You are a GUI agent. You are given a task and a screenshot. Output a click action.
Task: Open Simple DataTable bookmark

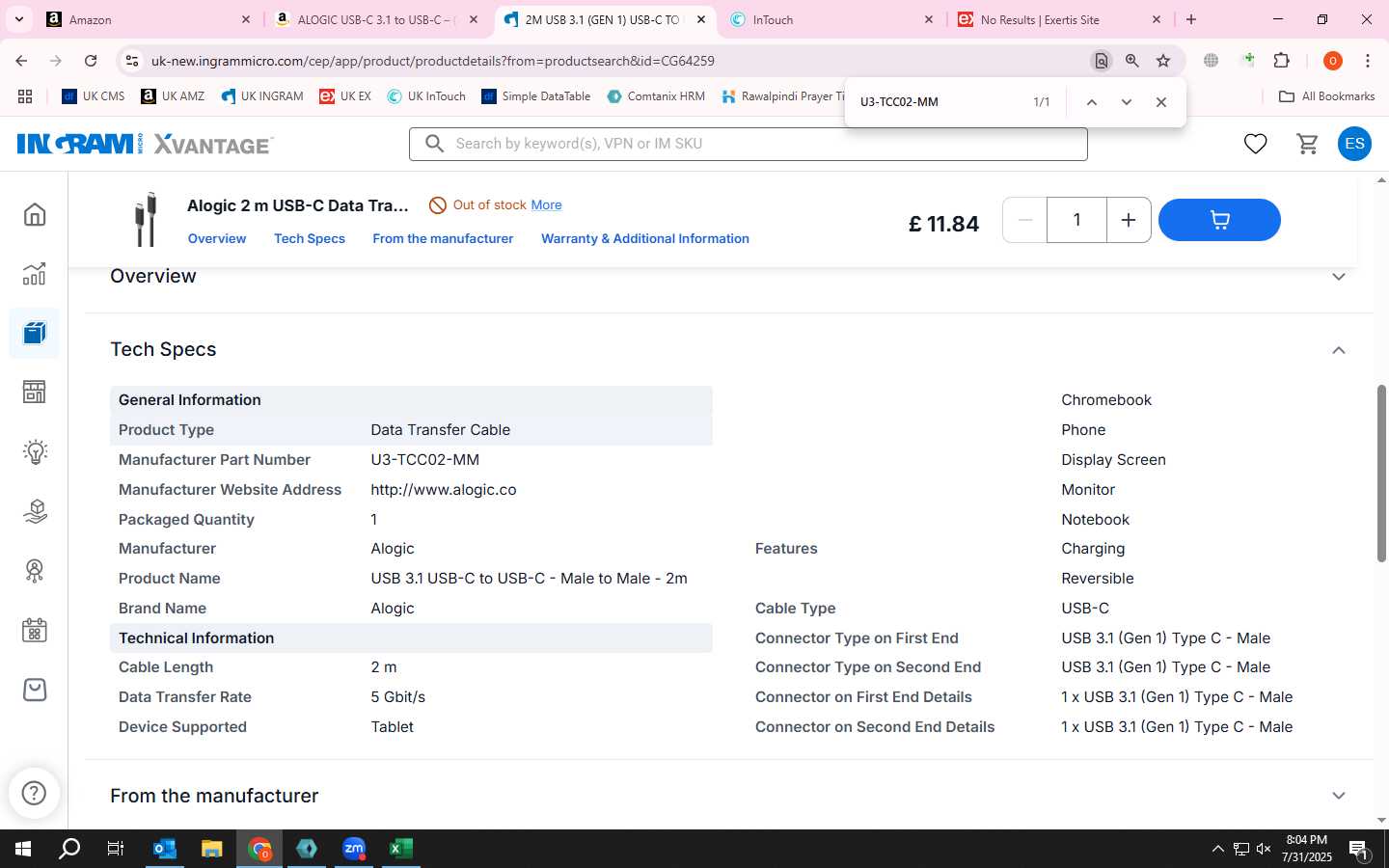coord(536,96)
